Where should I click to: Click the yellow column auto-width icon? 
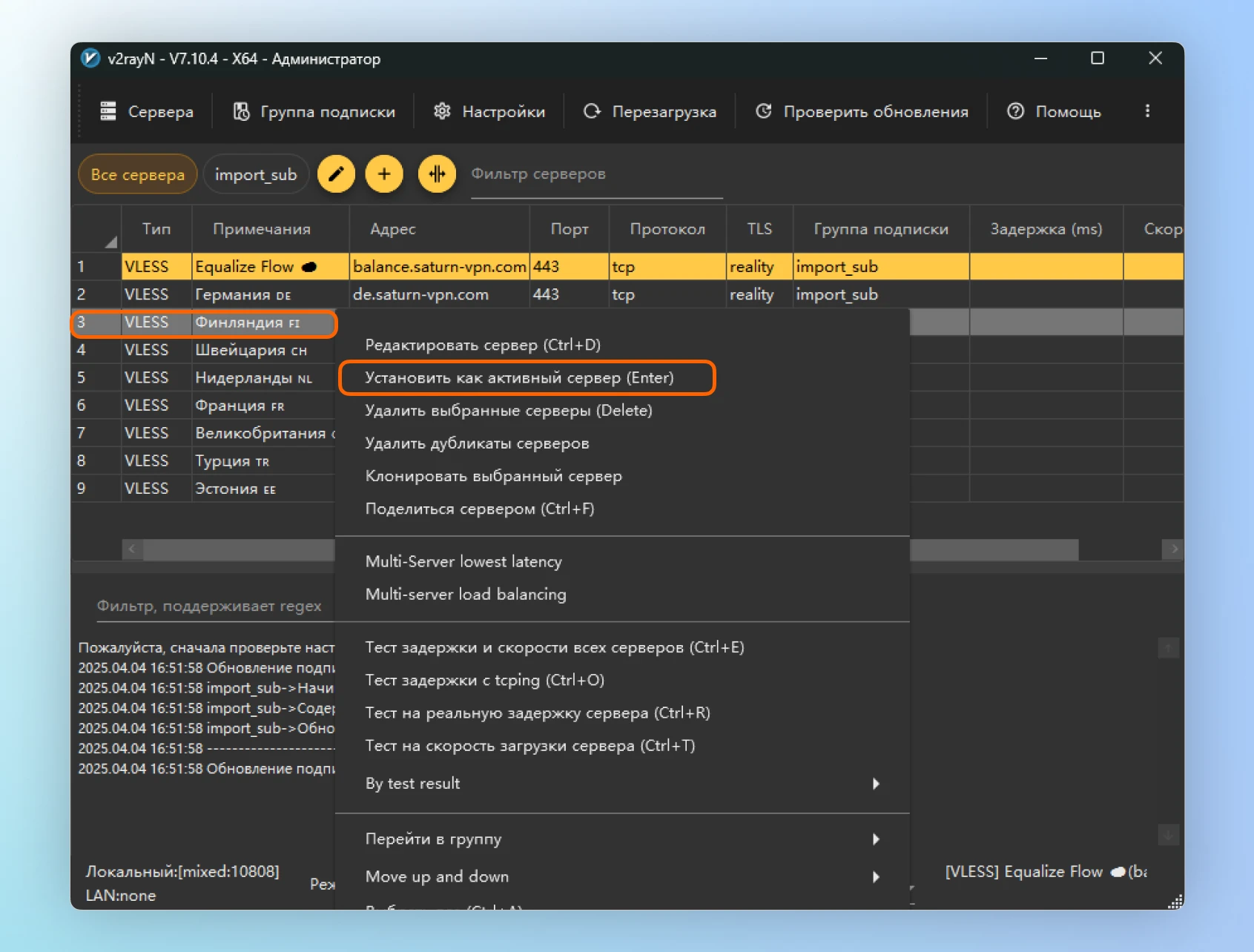click(x=437, y=174)
